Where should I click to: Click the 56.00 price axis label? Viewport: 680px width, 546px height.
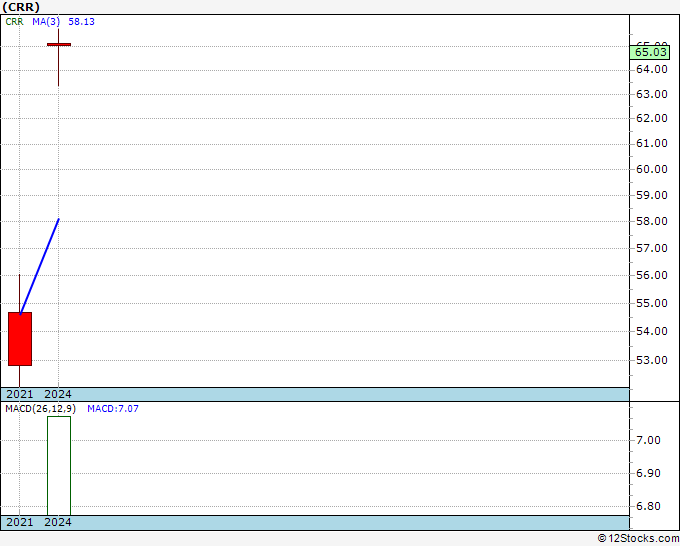click(x=651, y=275)
